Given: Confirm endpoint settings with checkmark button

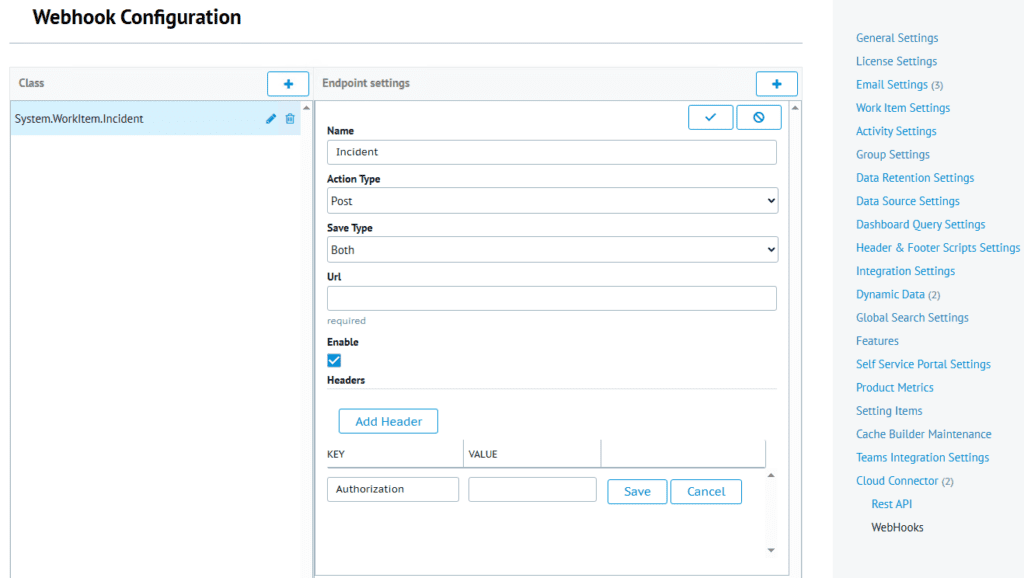Looking at the screenshot, I should coord(711,118).
